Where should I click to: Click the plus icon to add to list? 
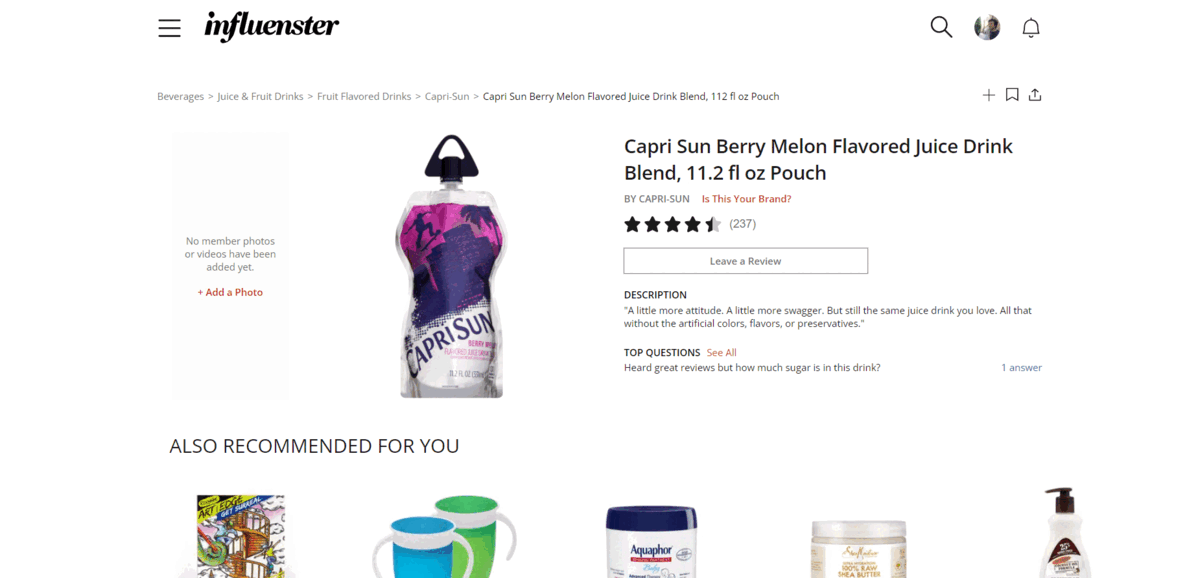click(988, 95)
